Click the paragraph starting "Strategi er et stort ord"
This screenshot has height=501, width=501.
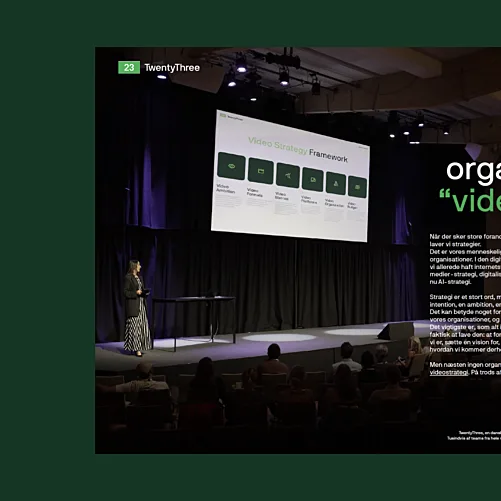coord(465,323)
